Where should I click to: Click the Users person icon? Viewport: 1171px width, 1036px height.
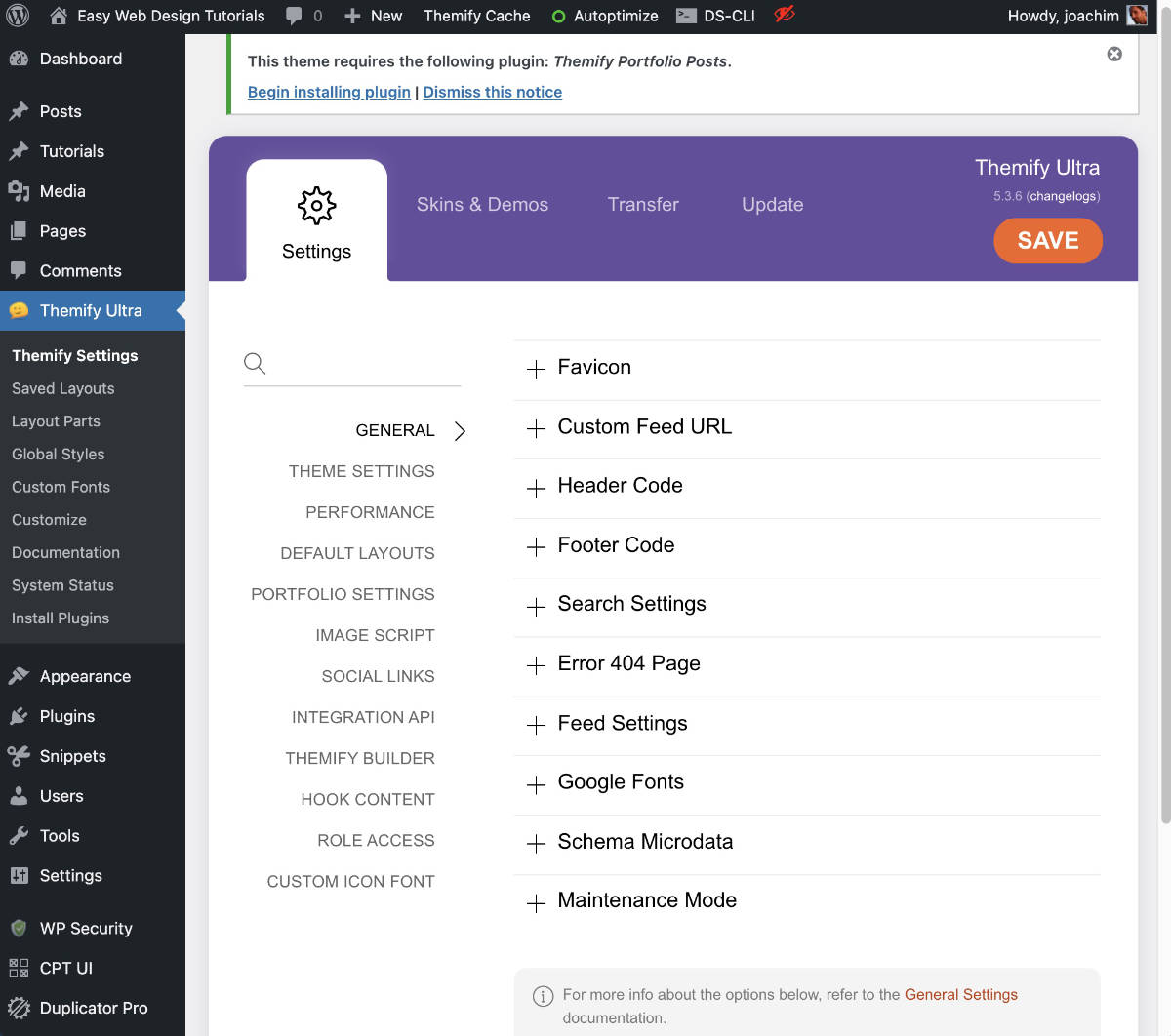19,796
